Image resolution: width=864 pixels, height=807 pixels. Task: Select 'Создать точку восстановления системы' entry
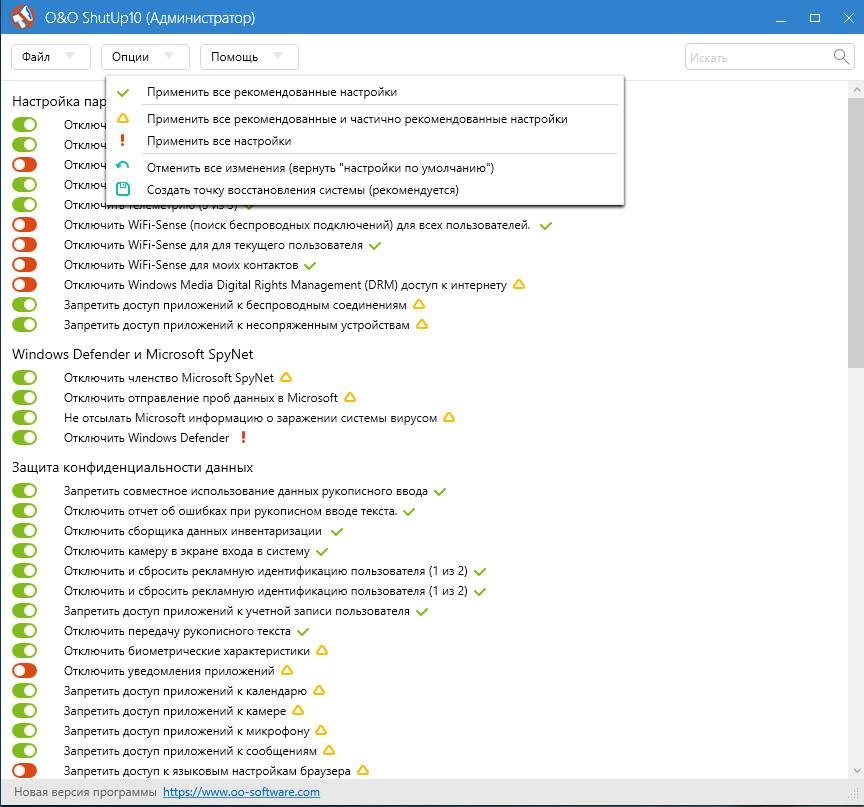tap(365, 189)
